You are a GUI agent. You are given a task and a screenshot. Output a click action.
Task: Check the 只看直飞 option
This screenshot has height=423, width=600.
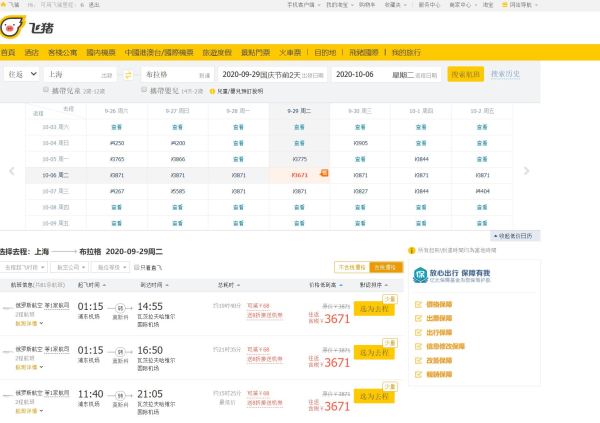click(137, 268)
